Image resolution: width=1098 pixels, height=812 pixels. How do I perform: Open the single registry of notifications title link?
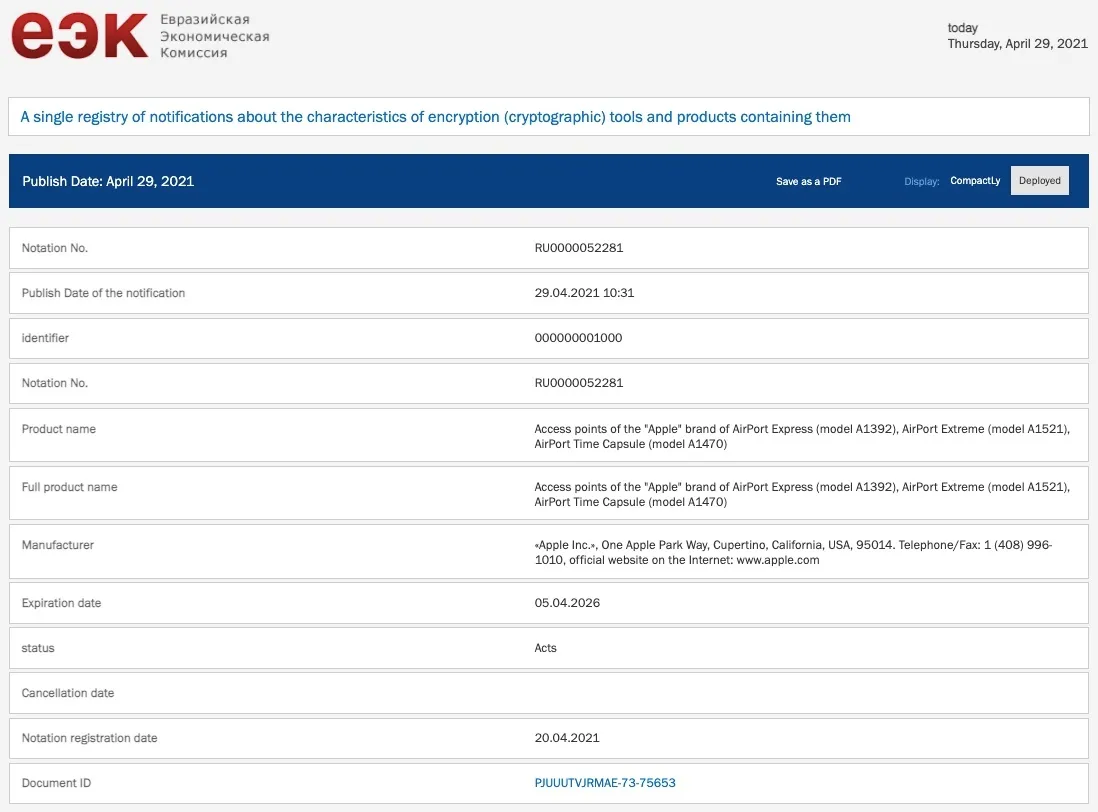(435, 117)
